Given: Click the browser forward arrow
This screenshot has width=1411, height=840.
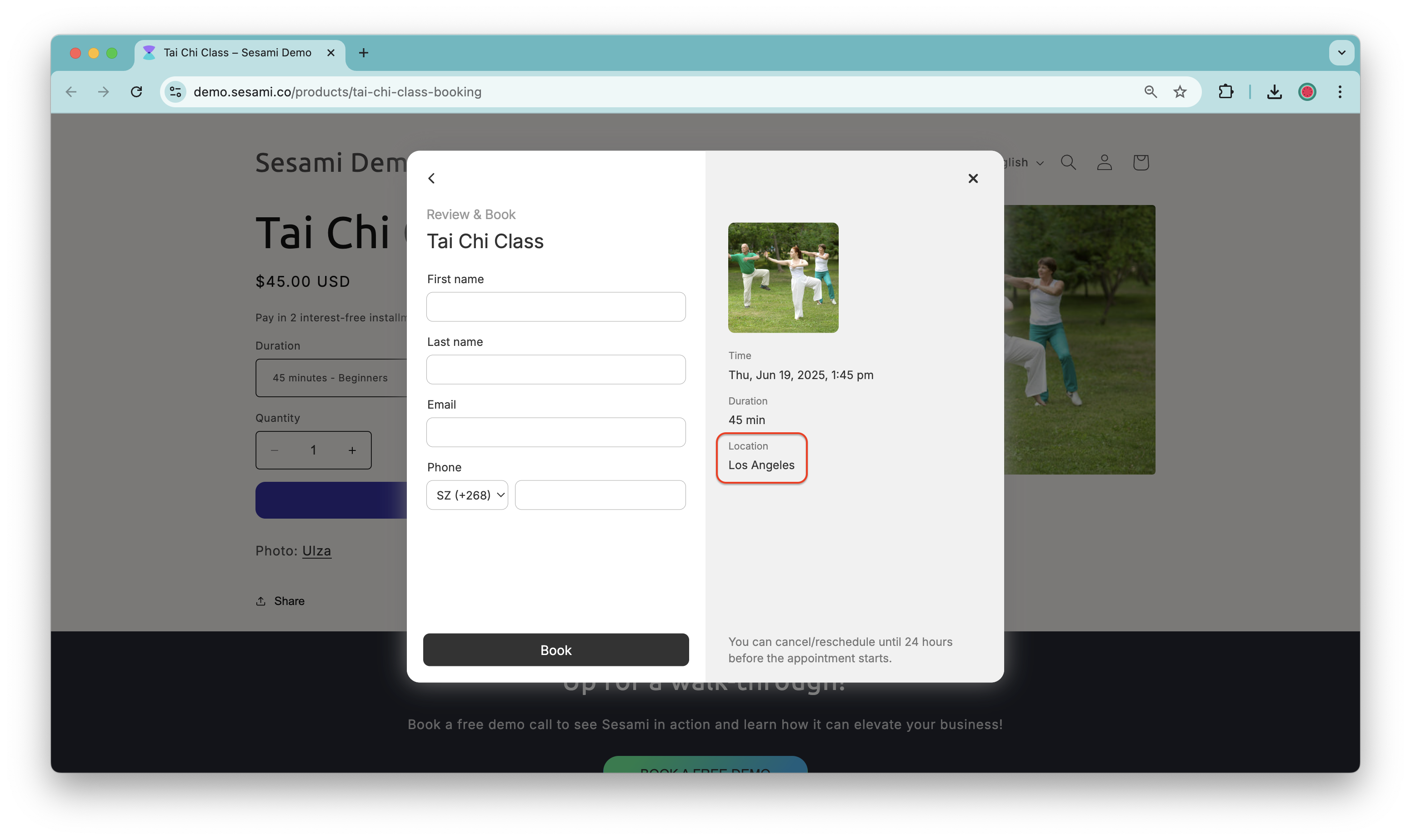Looking at the screenshot, I should click(103, 92).
